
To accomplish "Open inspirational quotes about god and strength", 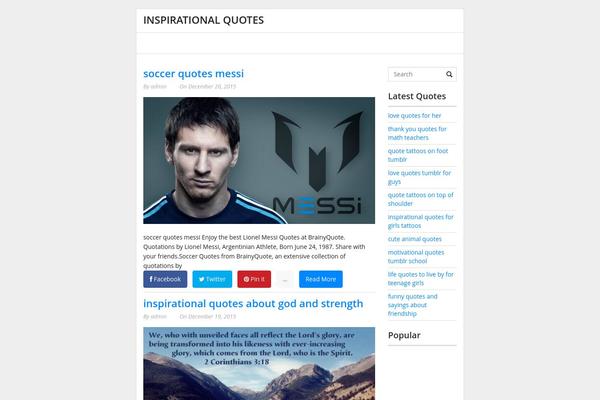I will click(253, 304).
